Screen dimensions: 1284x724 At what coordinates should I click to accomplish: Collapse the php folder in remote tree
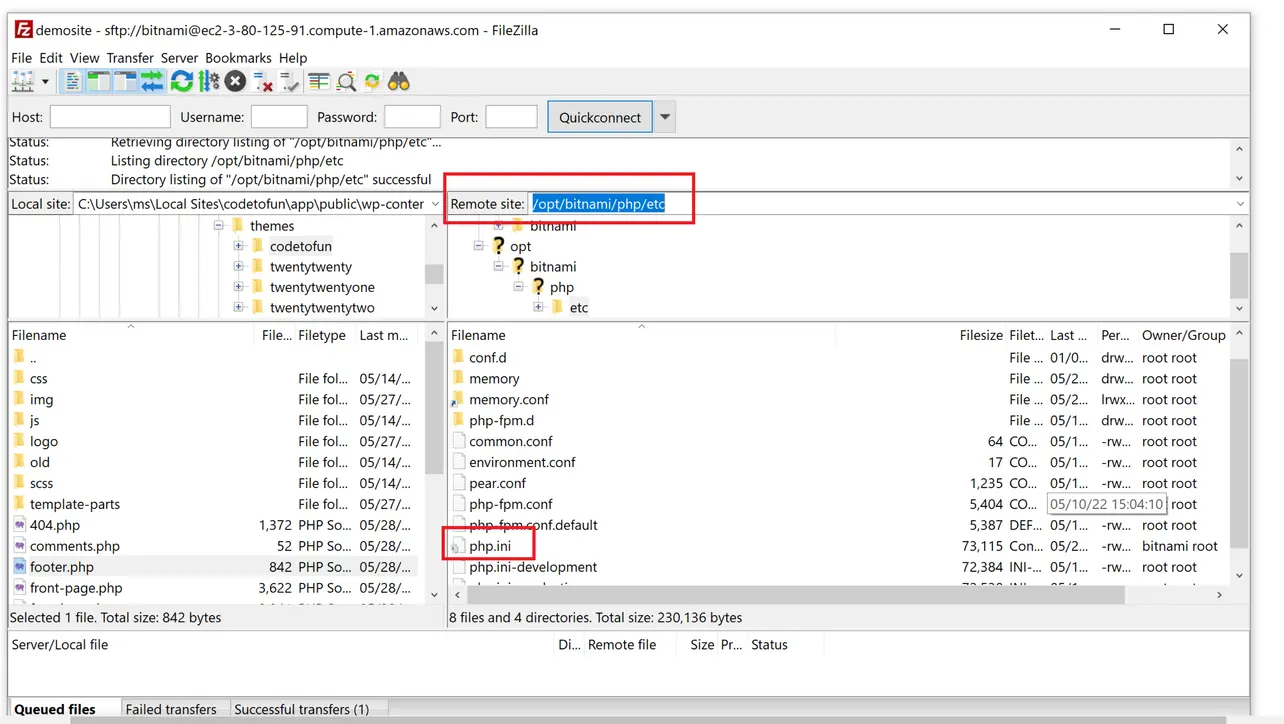(x=518, y=287)
